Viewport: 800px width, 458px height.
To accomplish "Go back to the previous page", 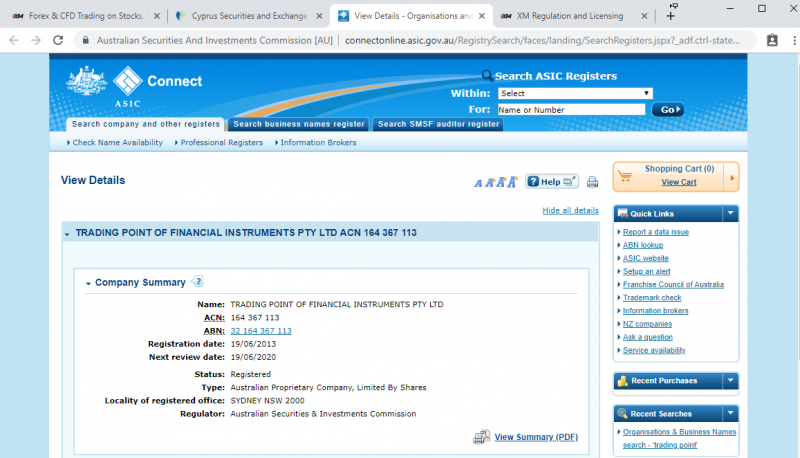I will coord(14,40).
